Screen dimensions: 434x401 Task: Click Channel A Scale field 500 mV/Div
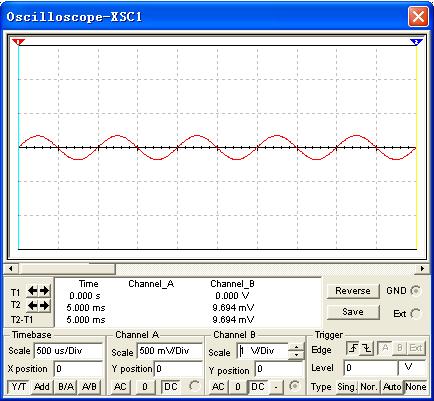169,351
